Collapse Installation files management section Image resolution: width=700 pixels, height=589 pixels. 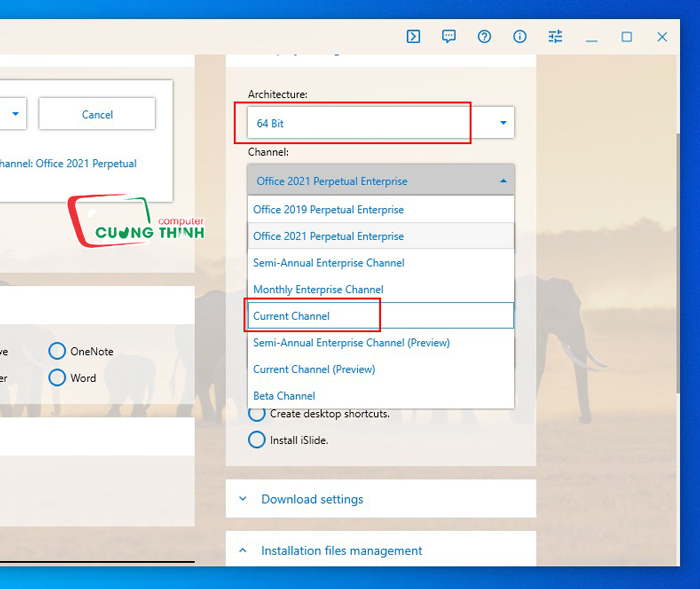[x=381, y=550]
